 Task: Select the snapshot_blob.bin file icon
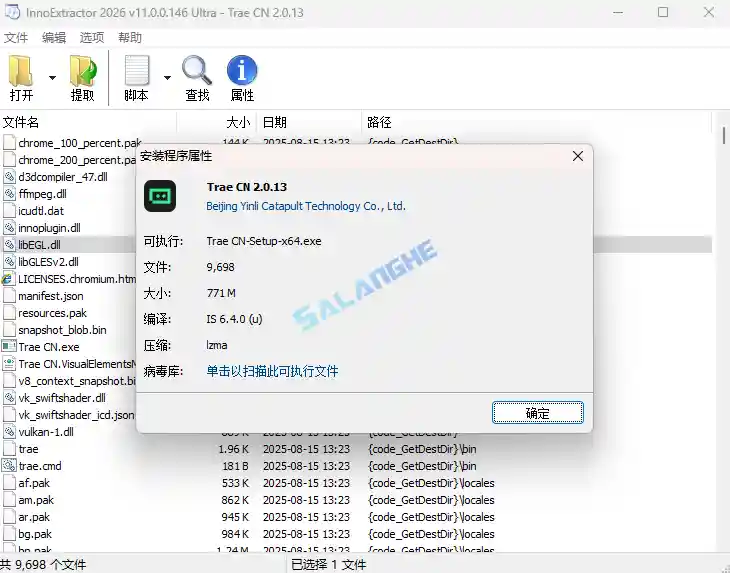[x=9, y=330]
